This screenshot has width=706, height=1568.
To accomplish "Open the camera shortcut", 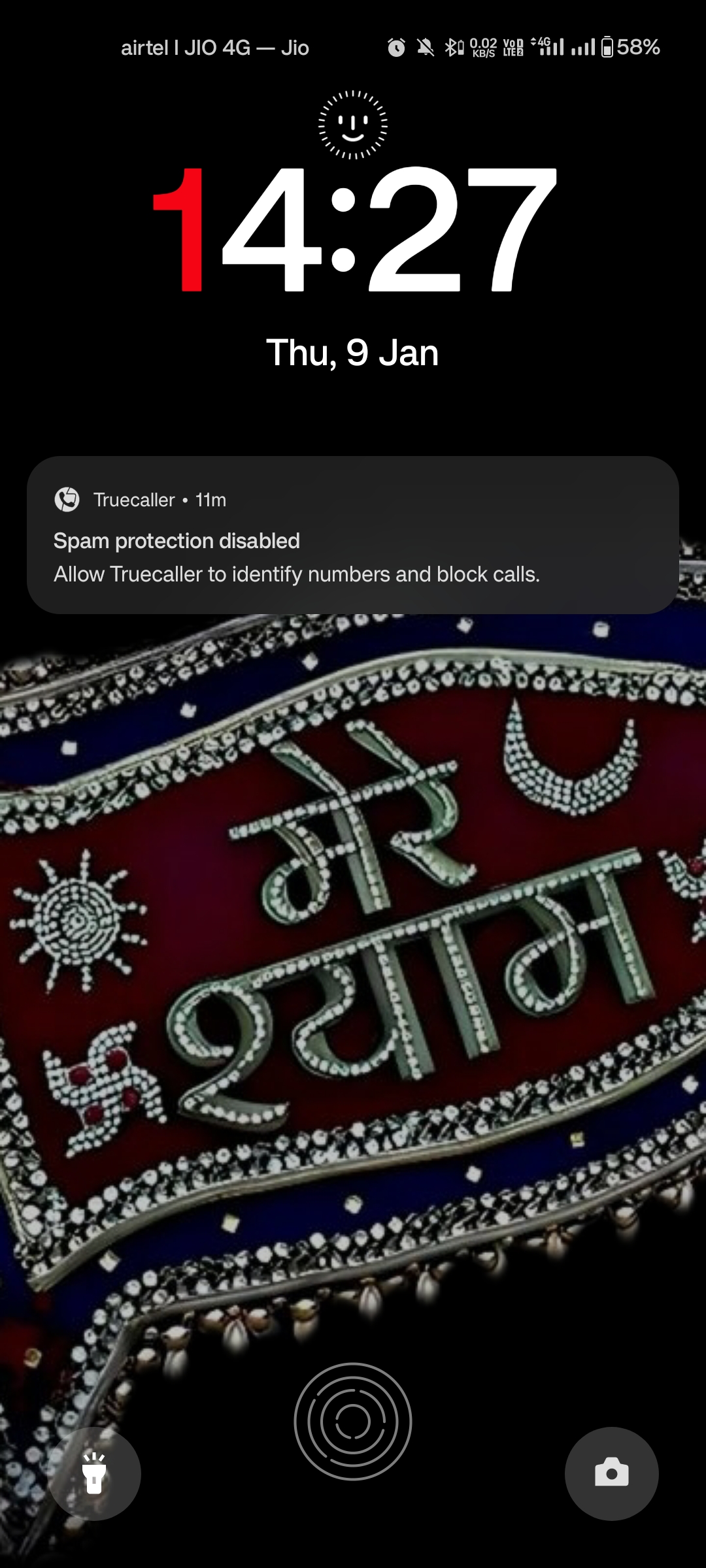I will pyautogui.click(x=611, y=1473).
